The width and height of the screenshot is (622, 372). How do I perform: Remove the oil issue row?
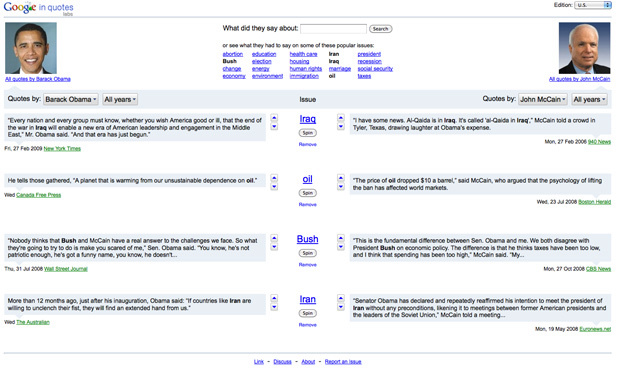[x=307, y=205]
